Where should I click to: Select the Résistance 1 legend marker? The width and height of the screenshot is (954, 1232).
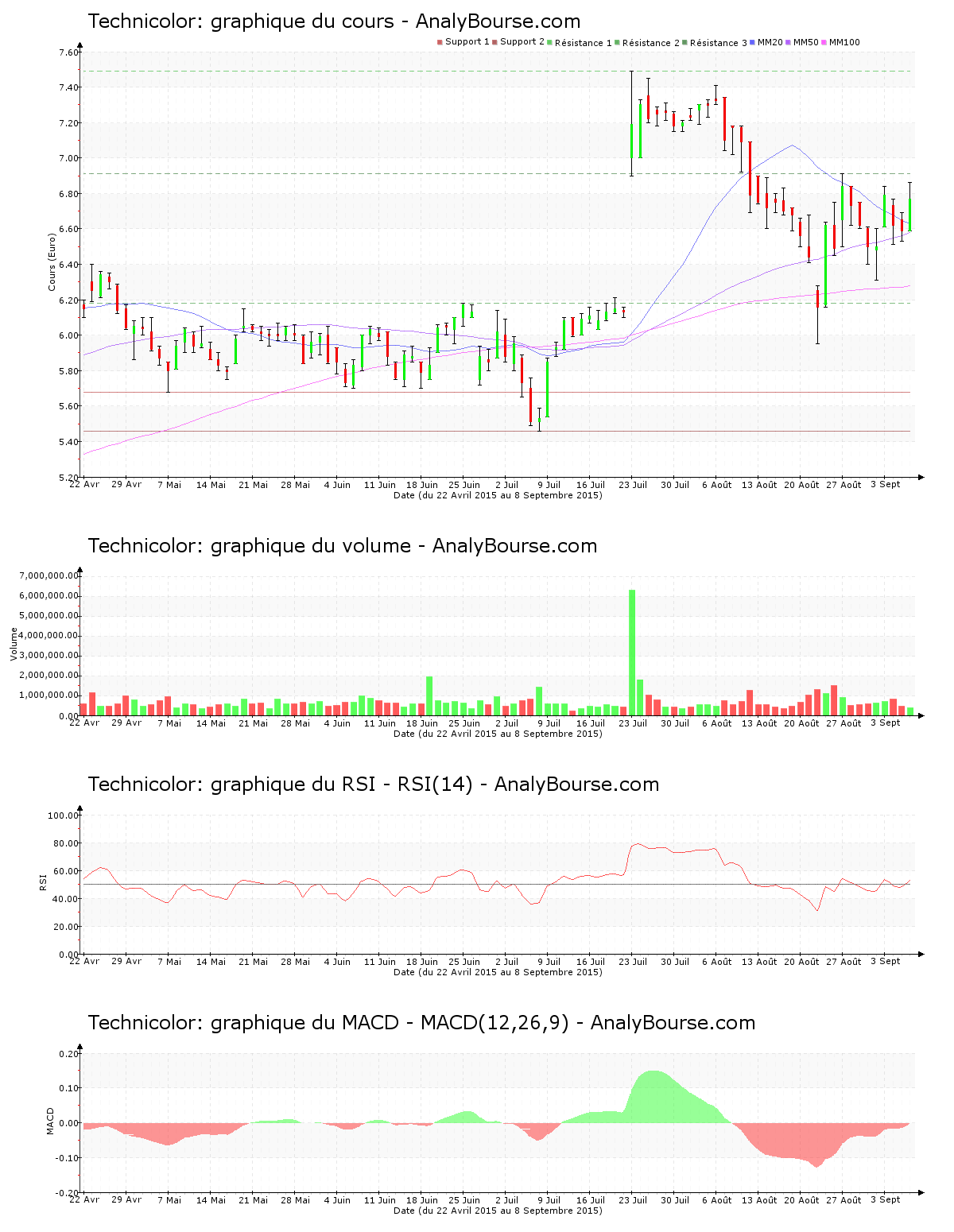tap(549, 42)
